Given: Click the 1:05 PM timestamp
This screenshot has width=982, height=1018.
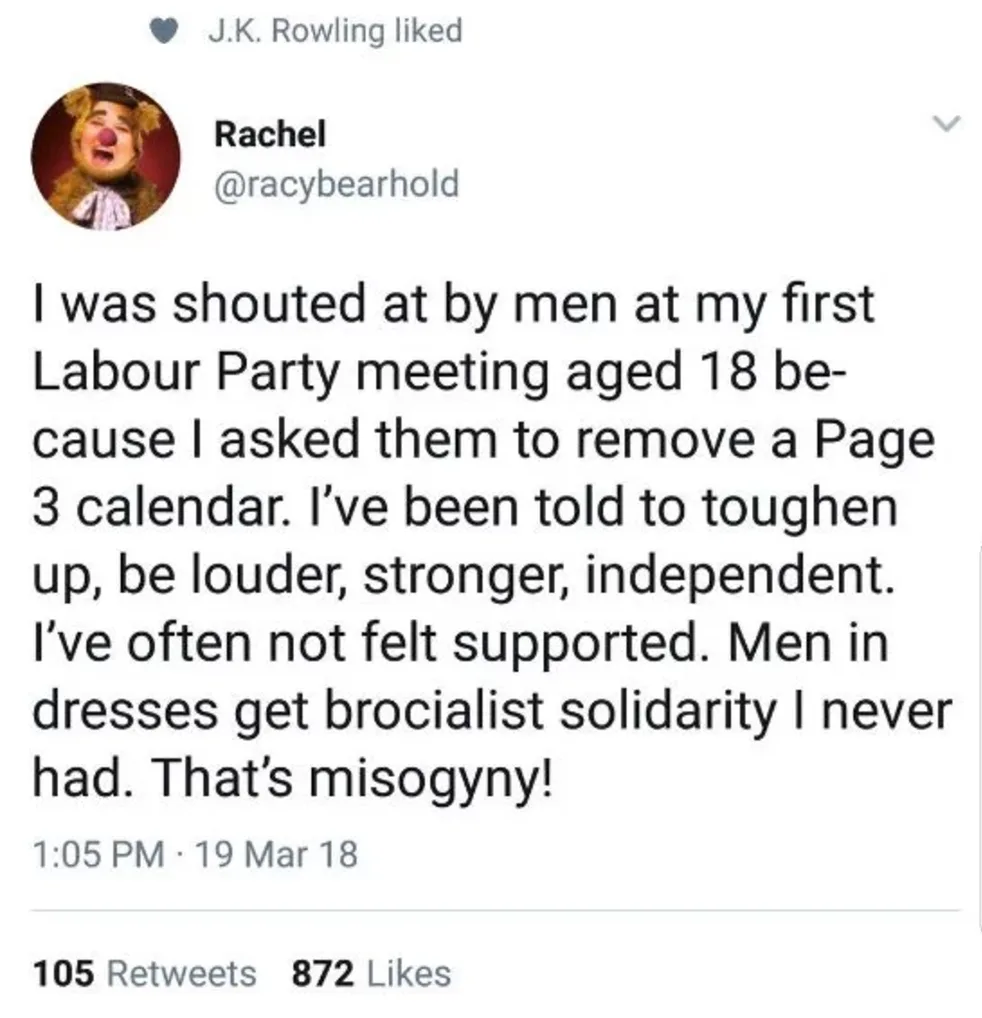Looking at the screenshot, I should (x=98, y=853).
